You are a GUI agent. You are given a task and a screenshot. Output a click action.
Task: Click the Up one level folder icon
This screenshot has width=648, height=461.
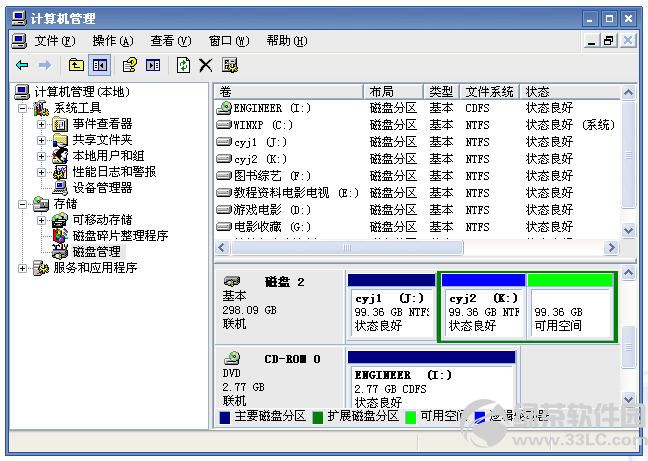(x=76, y=65)
